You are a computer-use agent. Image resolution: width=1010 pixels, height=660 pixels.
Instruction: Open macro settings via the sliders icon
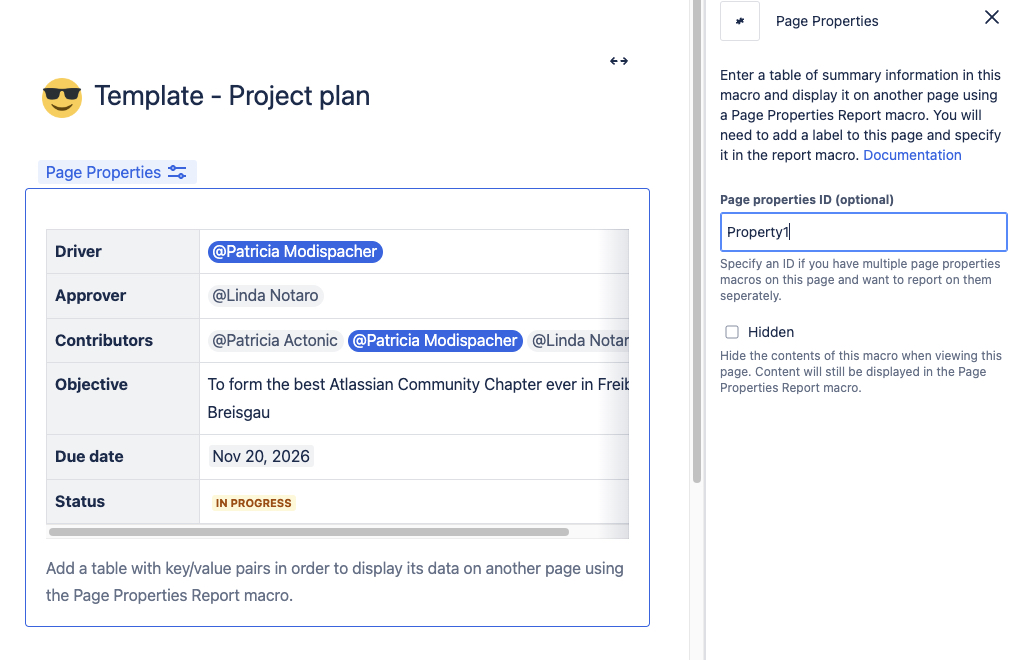pos(177,172)
